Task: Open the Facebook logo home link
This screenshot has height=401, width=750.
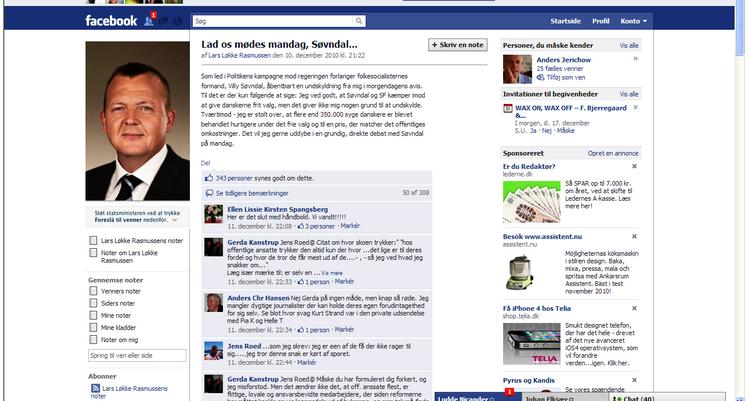Action: [111, 21]
